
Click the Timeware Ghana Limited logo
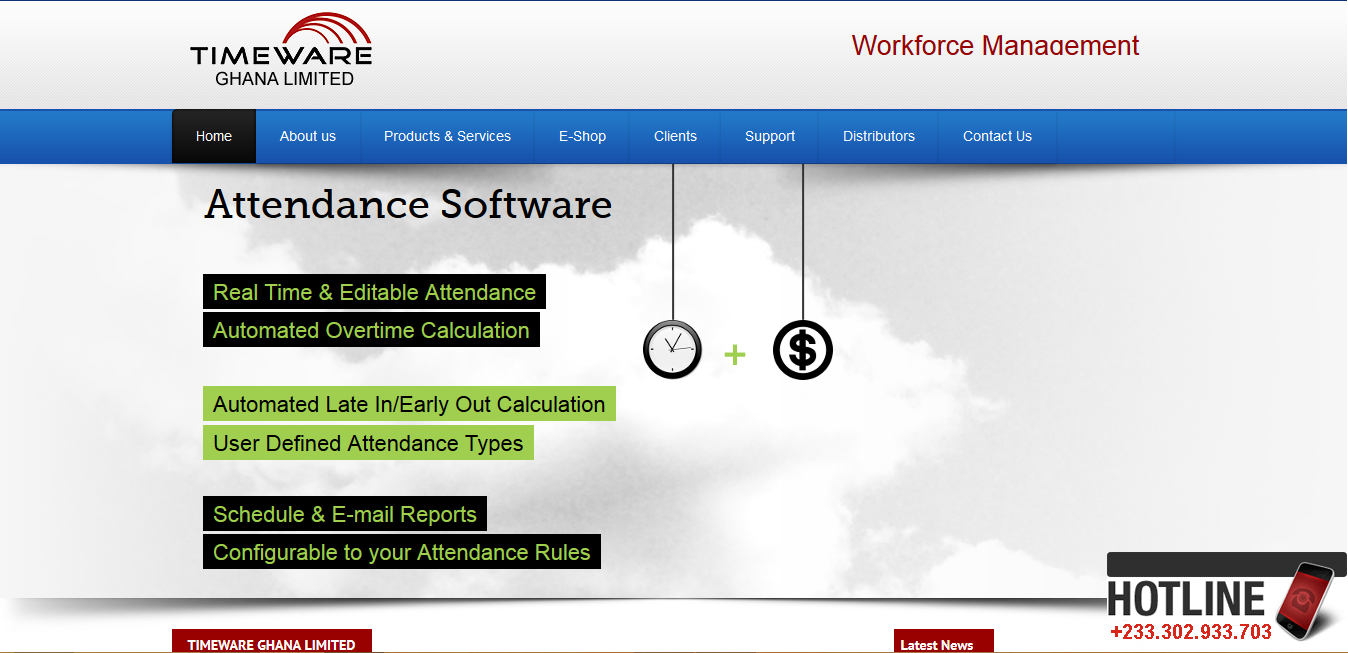(281, 50)
